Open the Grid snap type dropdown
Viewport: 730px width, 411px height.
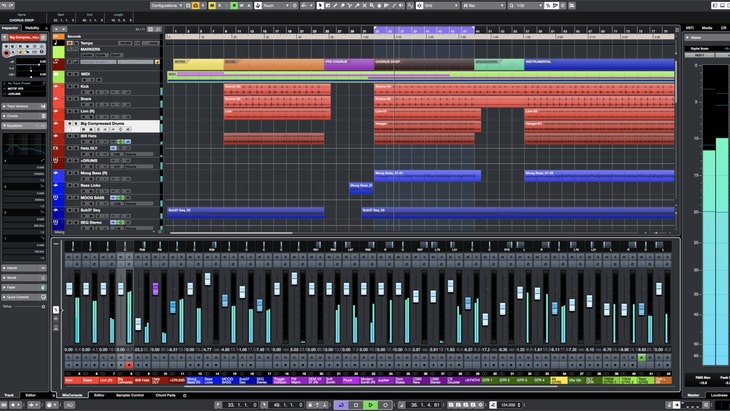pos(441,6)
